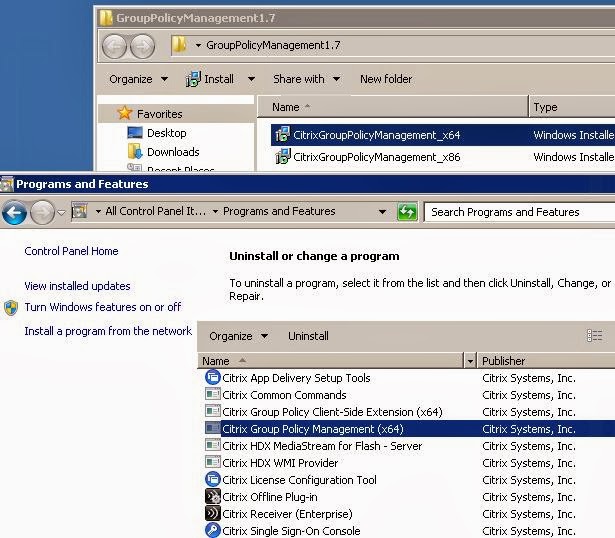Screen dimensions: 615x538
Task: Click Control Panel icon in address bar
Action: coord(80,211)
